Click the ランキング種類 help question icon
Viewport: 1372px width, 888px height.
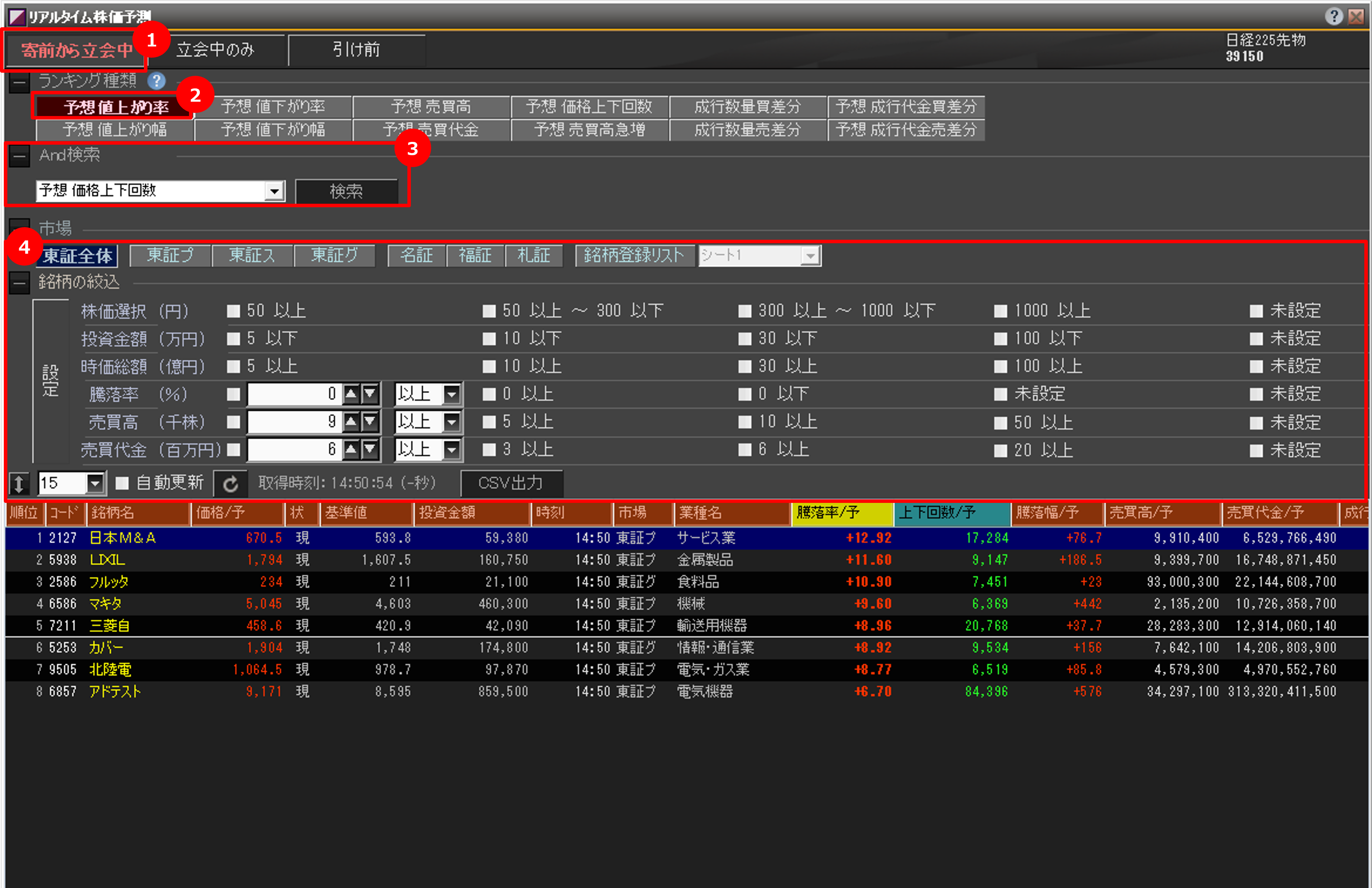click(x=156, y=81)
